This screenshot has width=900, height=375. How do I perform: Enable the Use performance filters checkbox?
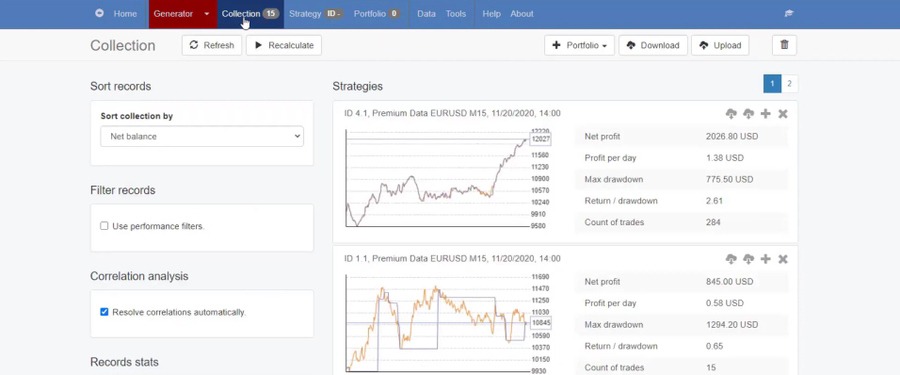104,226
